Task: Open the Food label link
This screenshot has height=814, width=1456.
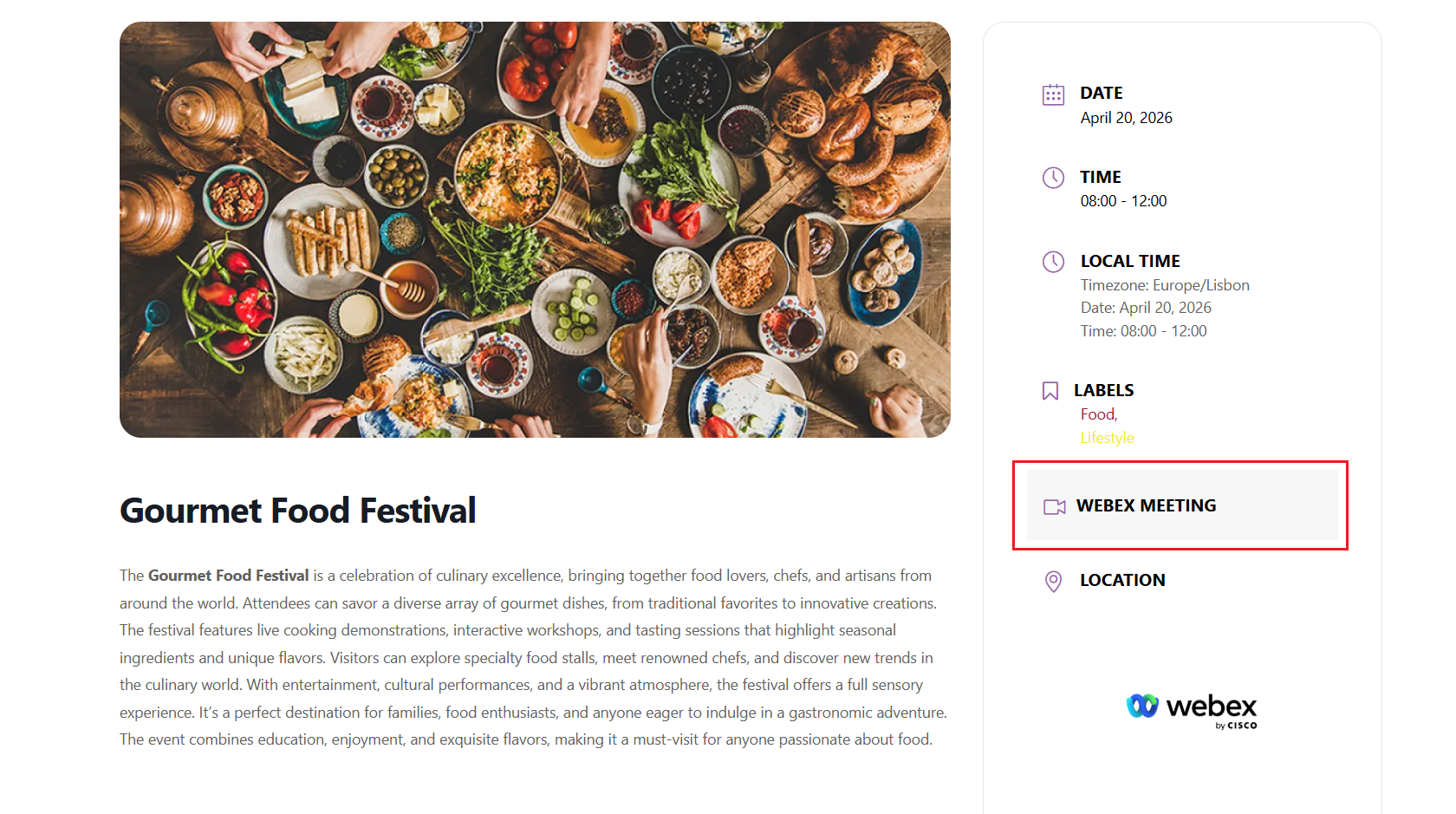Action: pyautogui.click(x=1098, y=414)
